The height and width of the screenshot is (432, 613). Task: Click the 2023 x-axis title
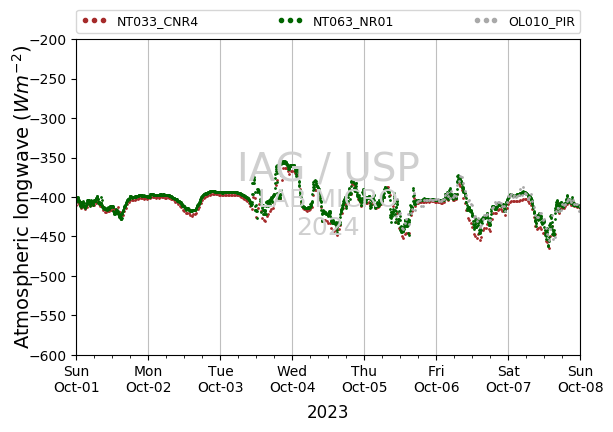click(x=328, y=412)
